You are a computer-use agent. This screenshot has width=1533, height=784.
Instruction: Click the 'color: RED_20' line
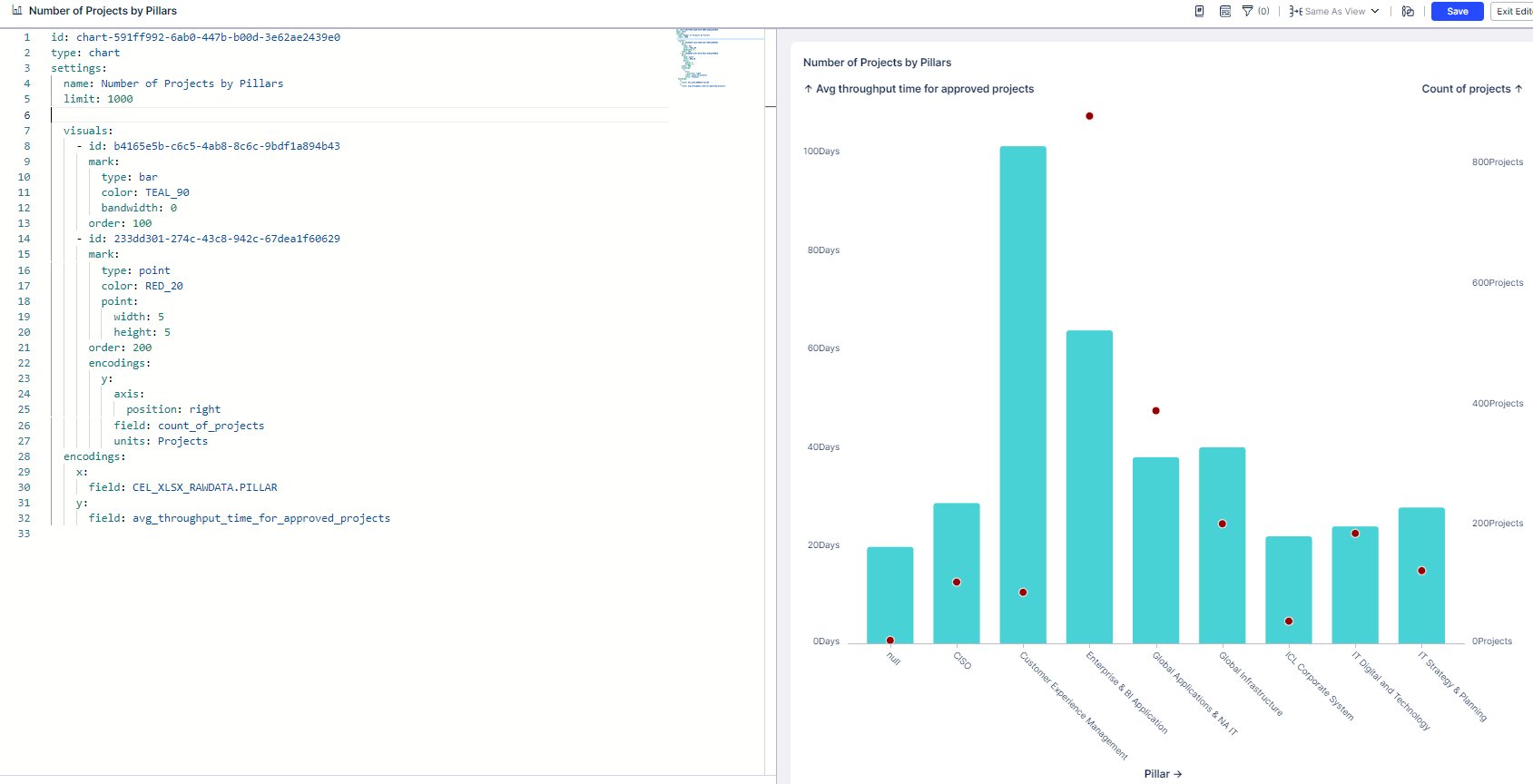[x=142, y=286]
